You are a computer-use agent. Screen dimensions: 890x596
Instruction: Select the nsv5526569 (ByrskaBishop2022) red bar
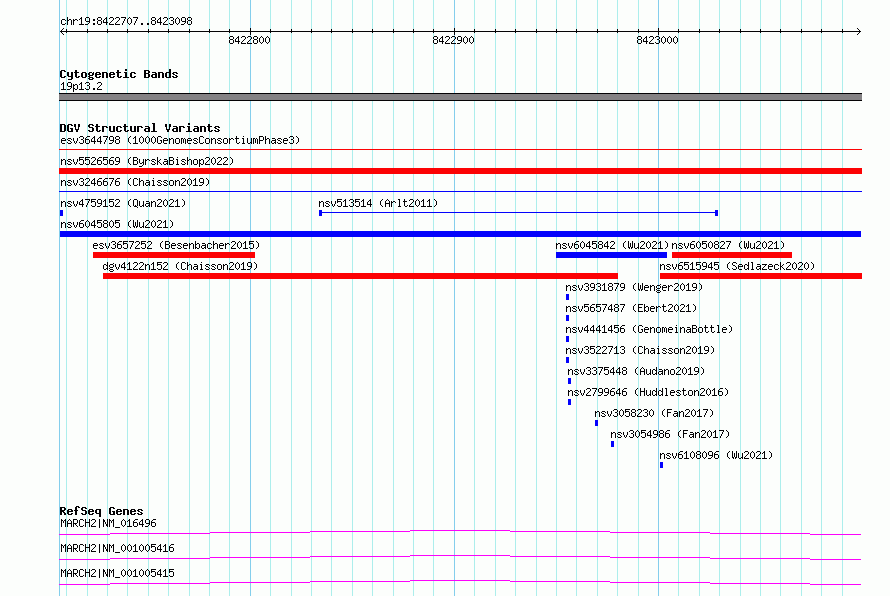(460, 171)
